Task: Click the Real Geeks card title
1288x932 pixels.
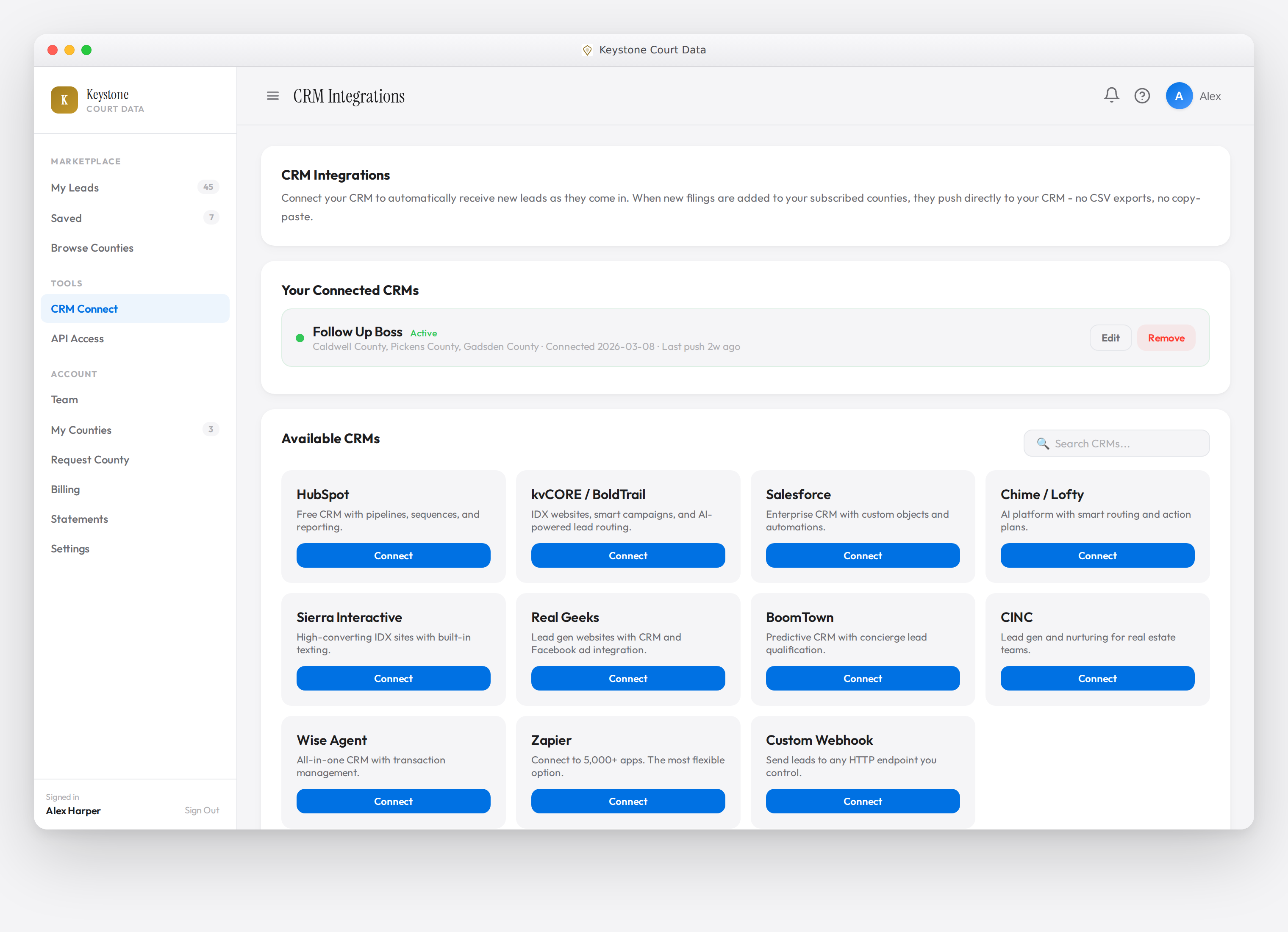Action: 565,618
